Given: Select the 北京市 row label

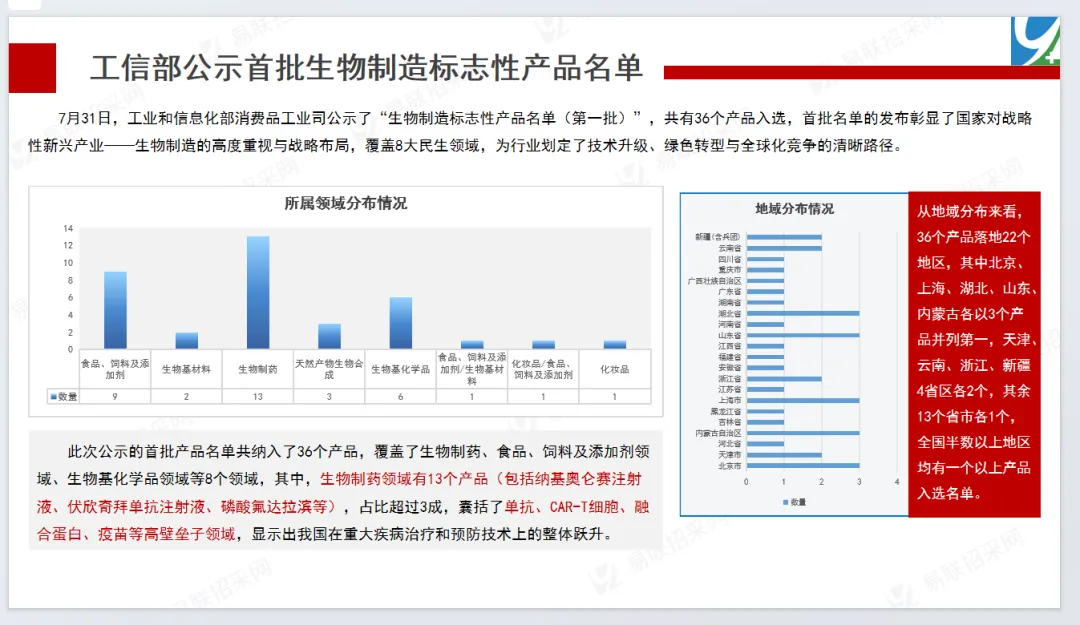Looking at the screenshot, I should click(x=729, y=466).
